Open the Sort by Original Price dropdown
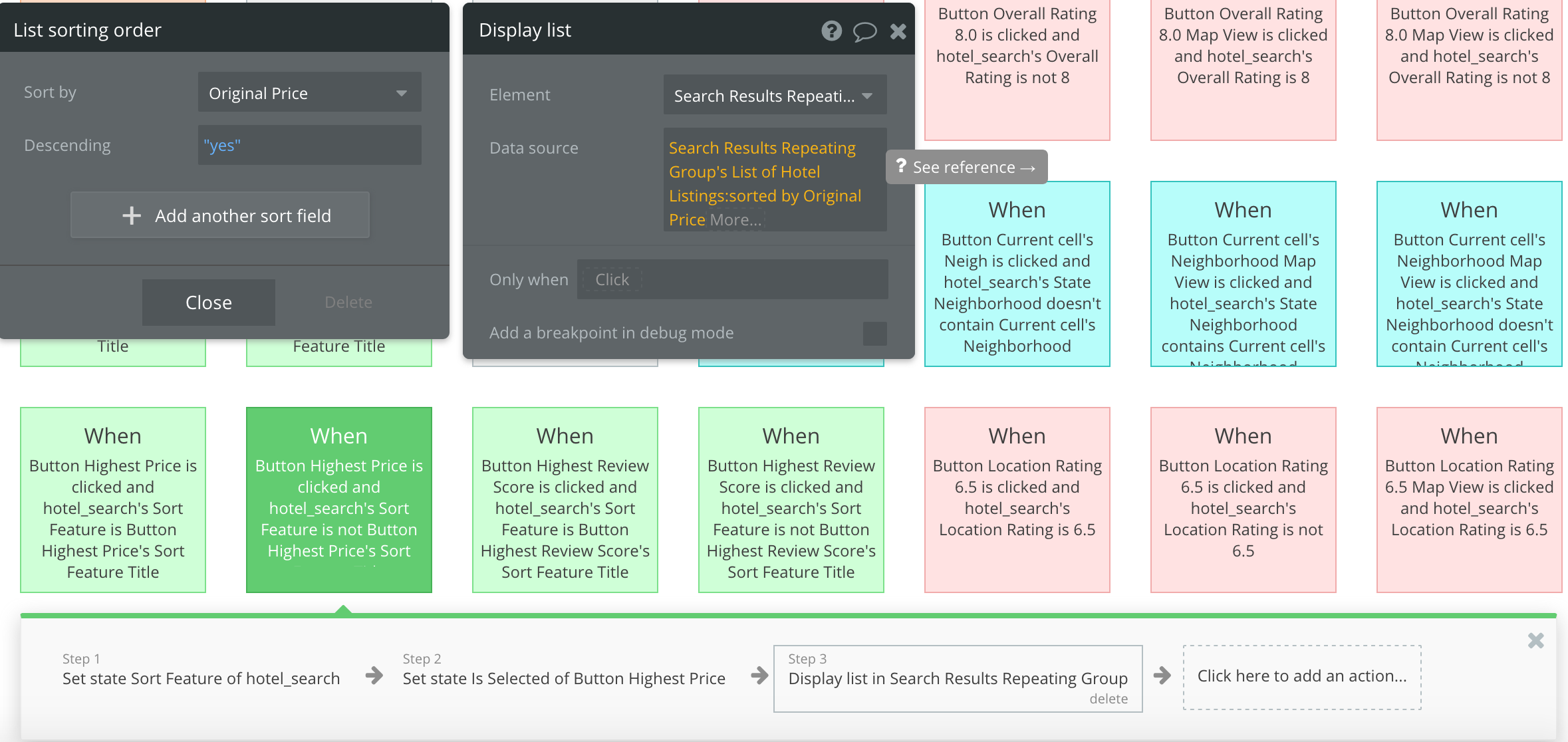Viewport: 1568px width, 742px height. 309,93
